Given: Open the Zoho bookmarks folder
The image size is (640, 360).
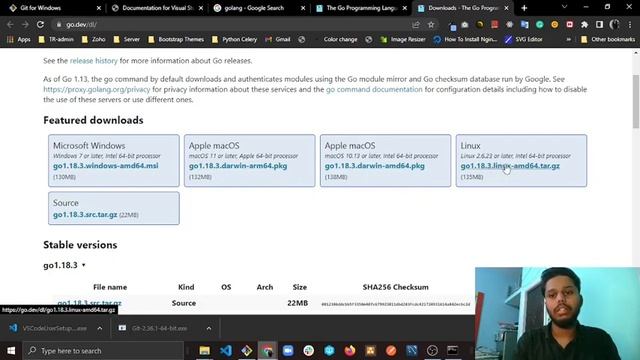Looking at the screenshot, I should point(93,39).
